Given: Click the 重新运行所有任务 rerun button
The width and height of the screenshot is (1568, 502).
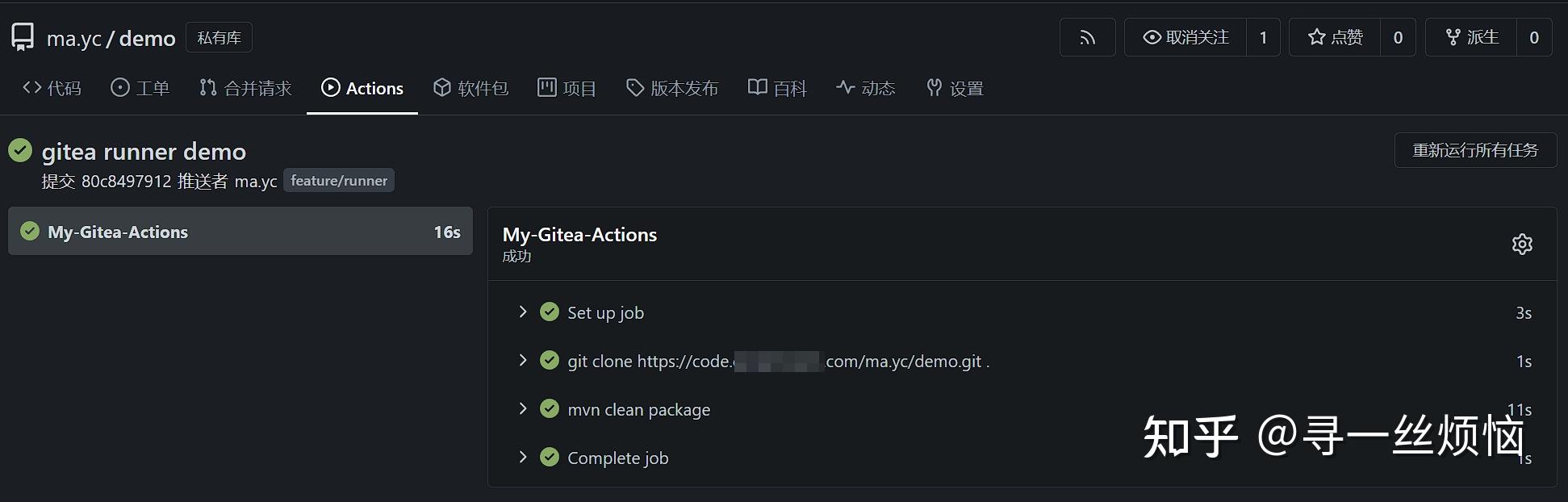Looking at the screenshot, I should [1475, 150].
